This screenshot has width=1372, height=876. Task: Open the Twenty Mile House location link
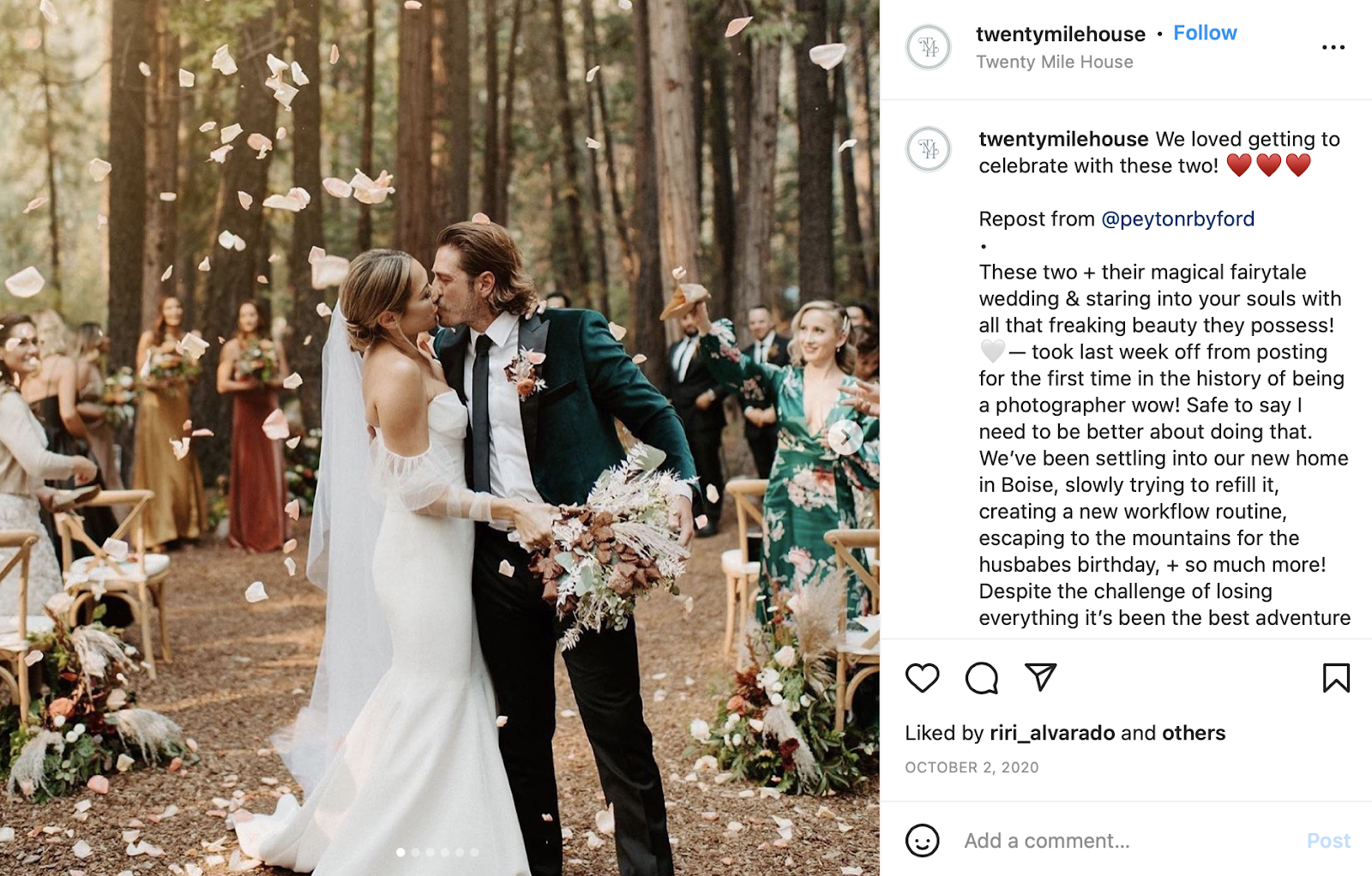[x=1055, y=63]
